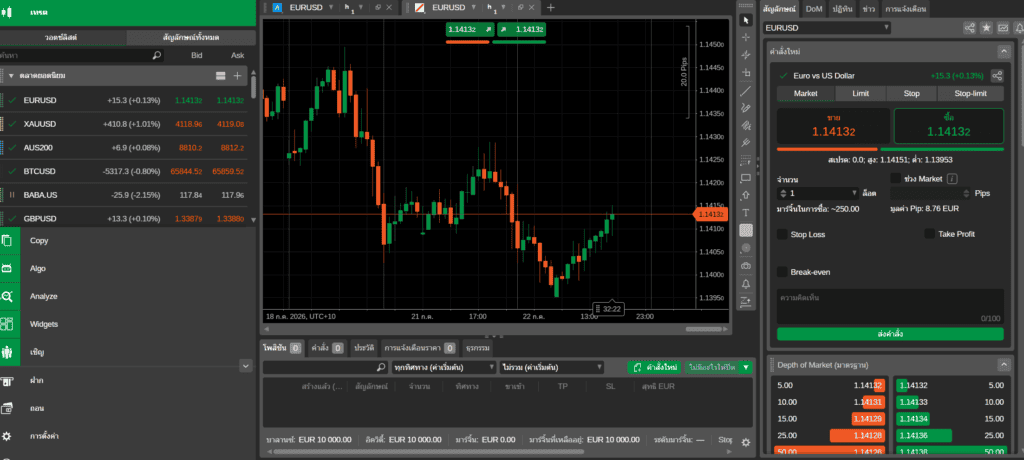Open the Algo section in sidebar
1024x460 pixels.
[38, 269]
